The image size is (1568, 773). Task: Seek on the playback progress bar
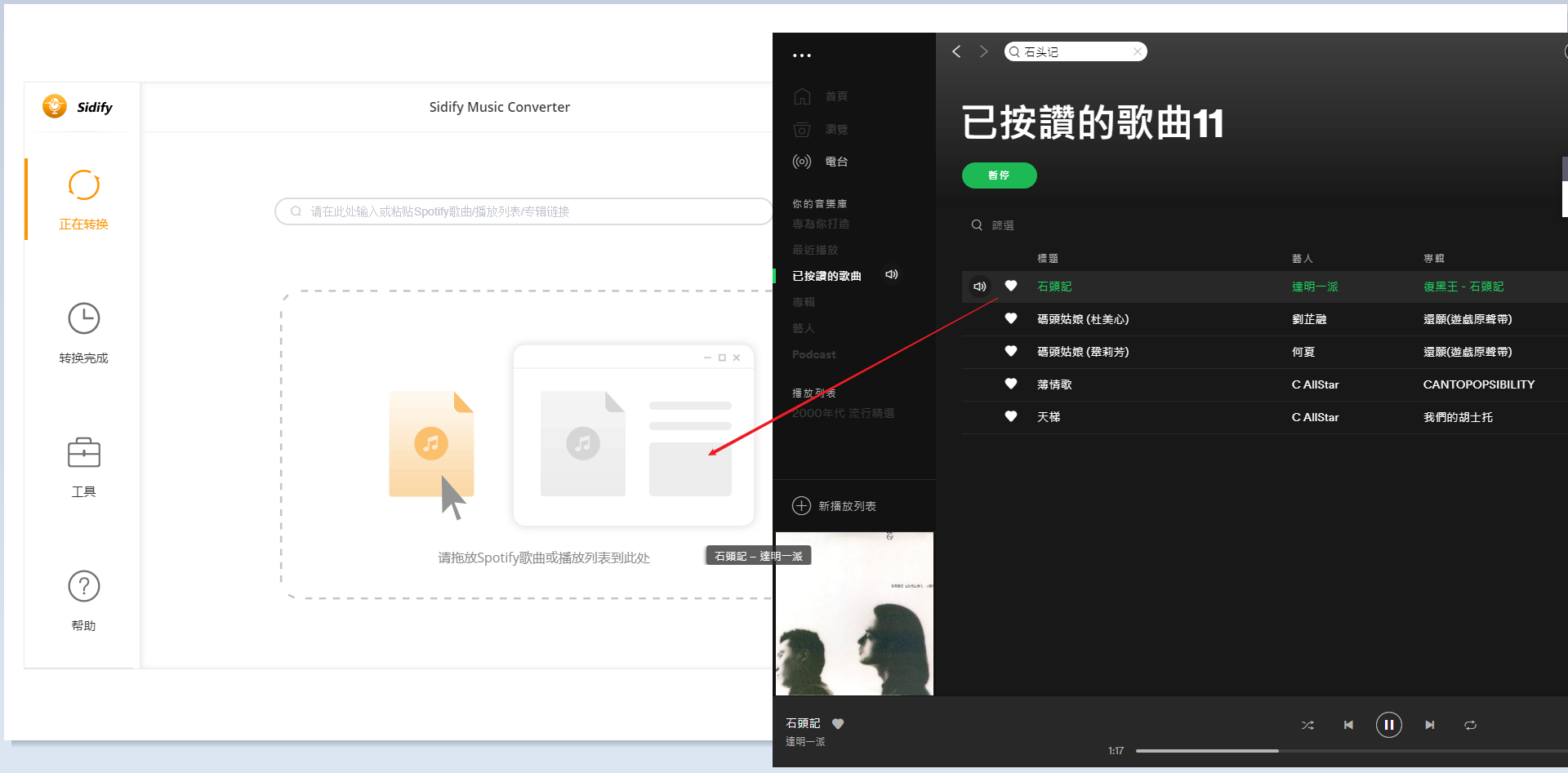click(x=1352, y=751)
